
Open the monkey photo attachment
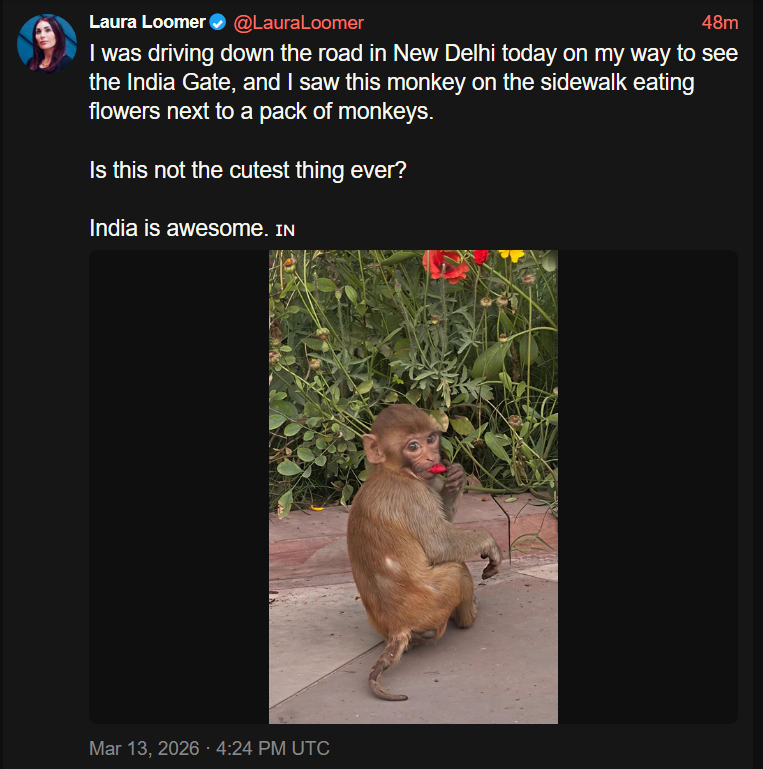pos(413,486)
